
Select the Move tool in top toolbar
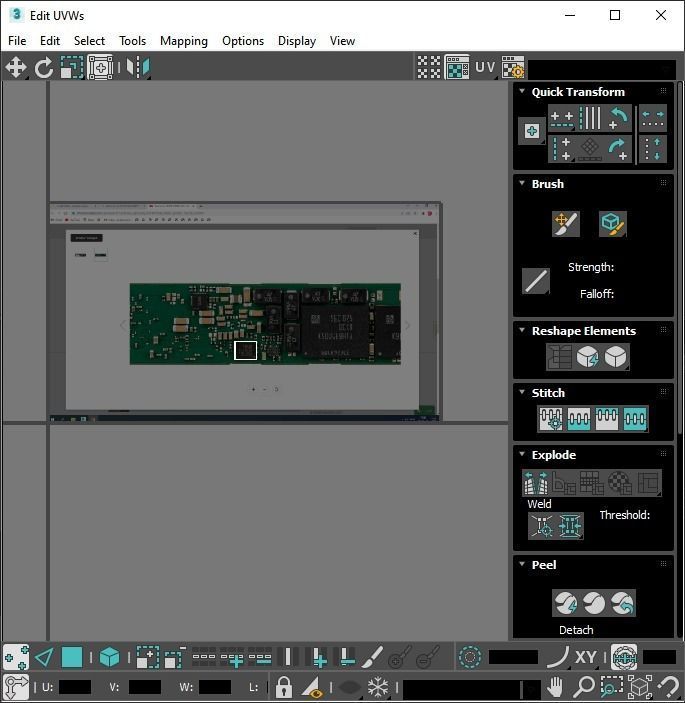pyautogui.click(x=16, y=68)
